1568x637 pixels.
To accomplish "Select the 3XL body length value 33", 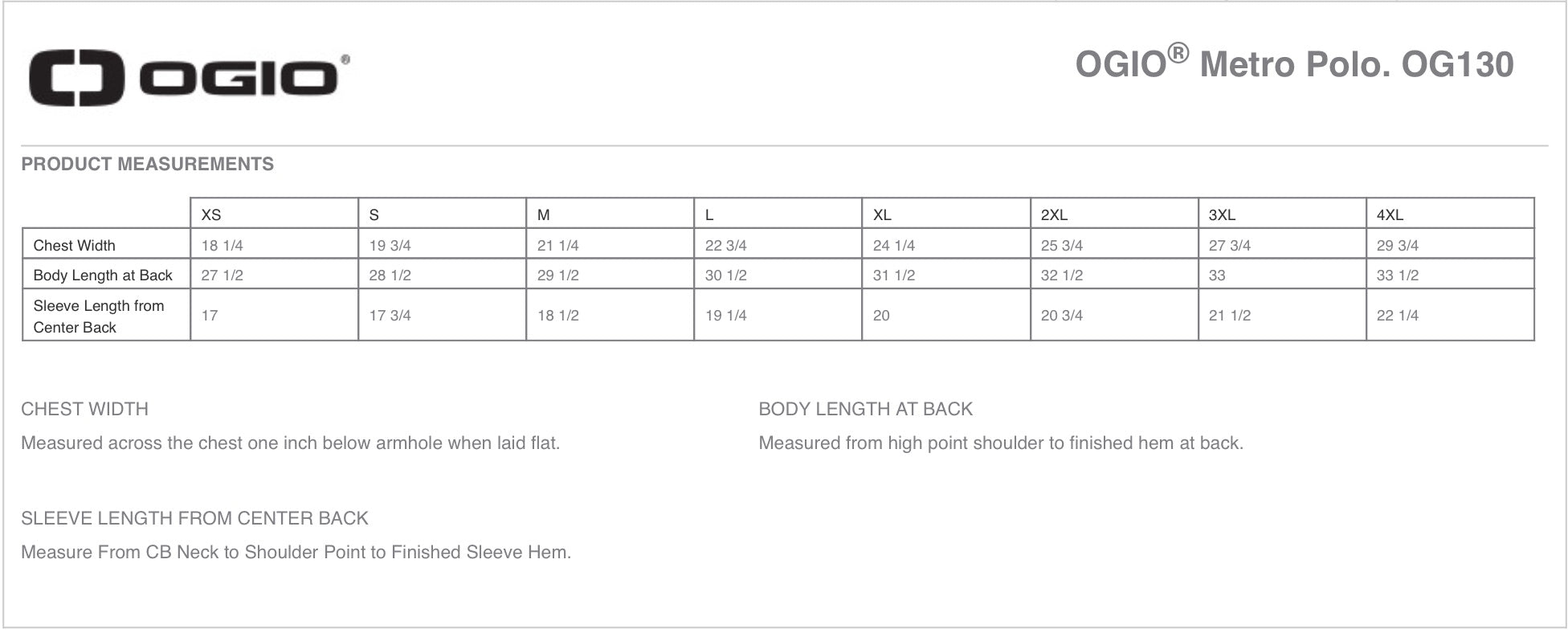I will (1217, 275).
